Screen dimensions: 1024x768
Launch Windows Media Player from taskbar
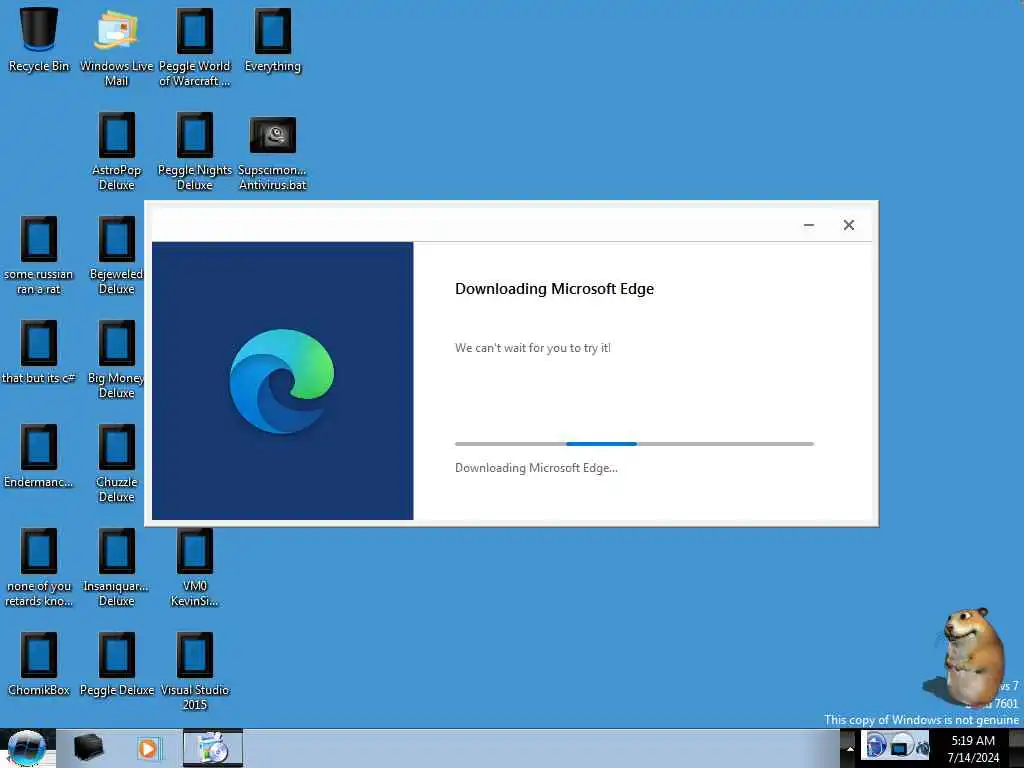pyautogui.click(x=148, y=748)
